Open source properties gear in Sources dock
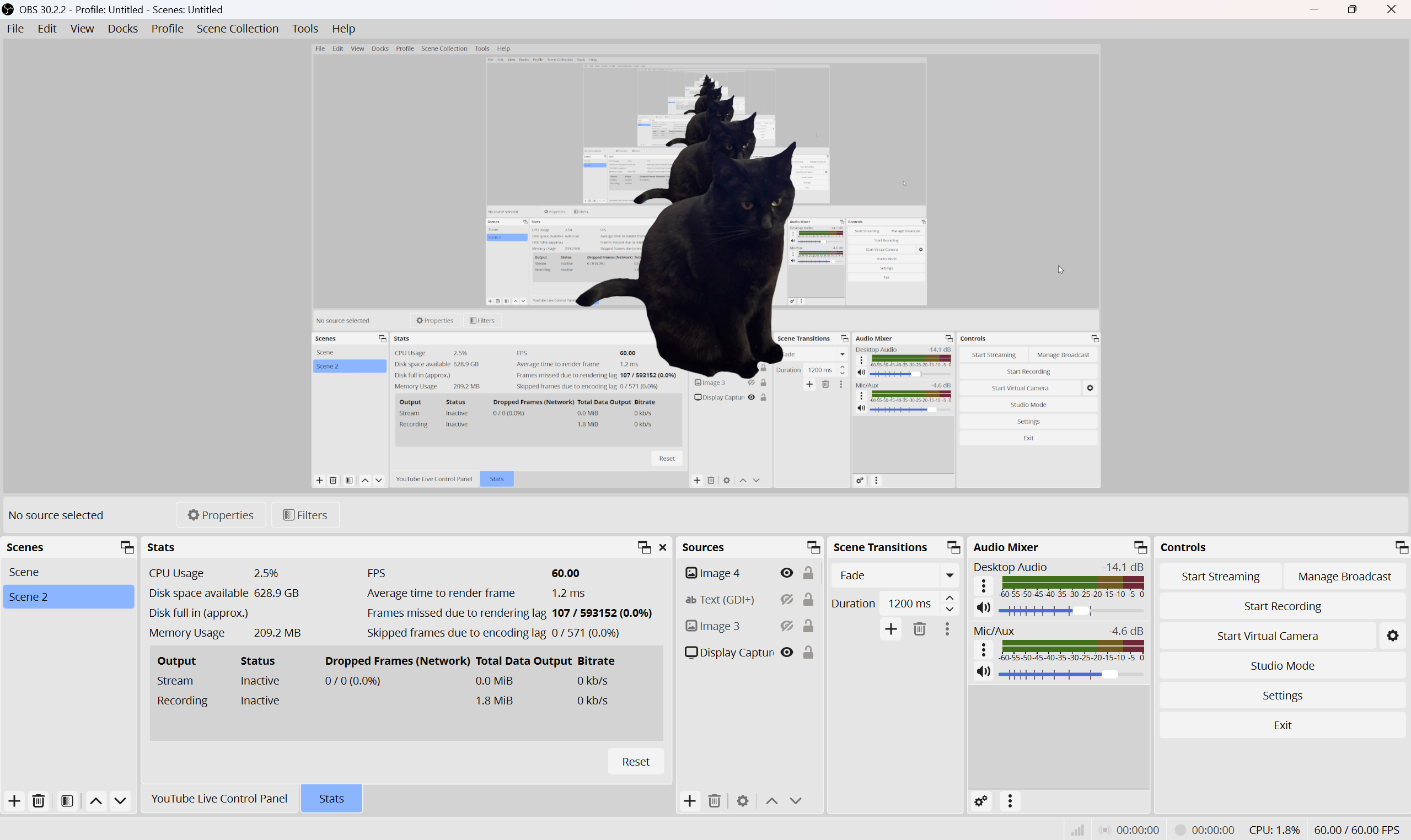The image size is (1411, 840). click(743, 800)
